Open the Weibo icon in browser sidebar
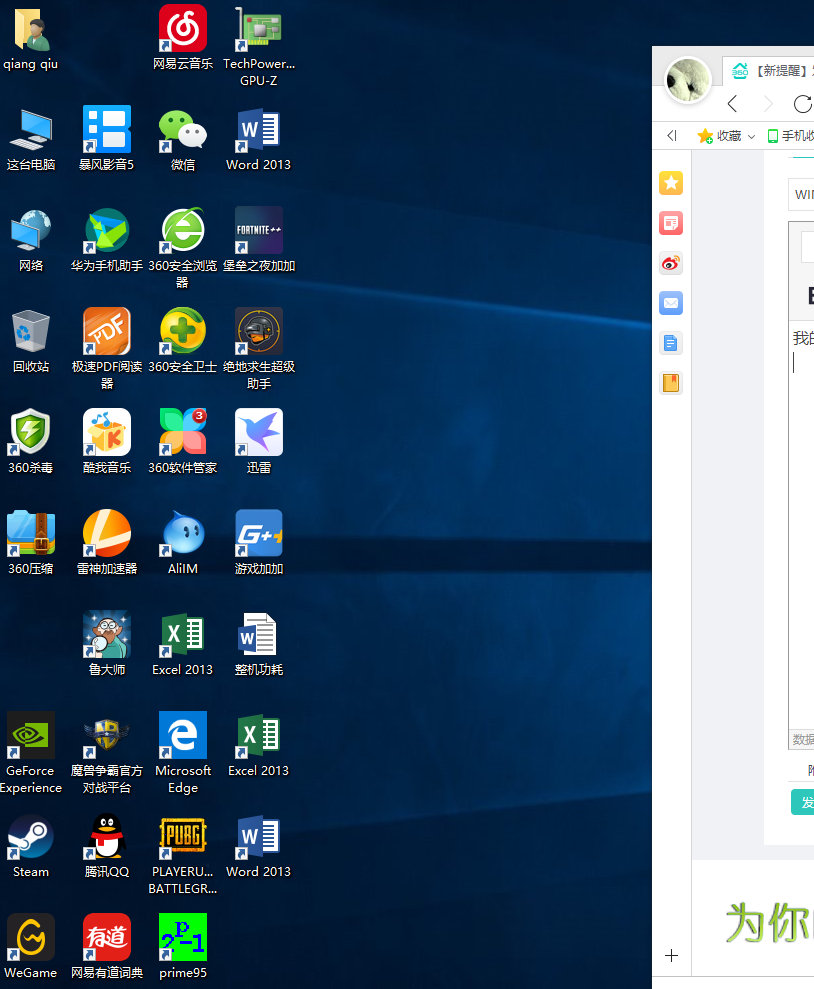 pos(671,263)
